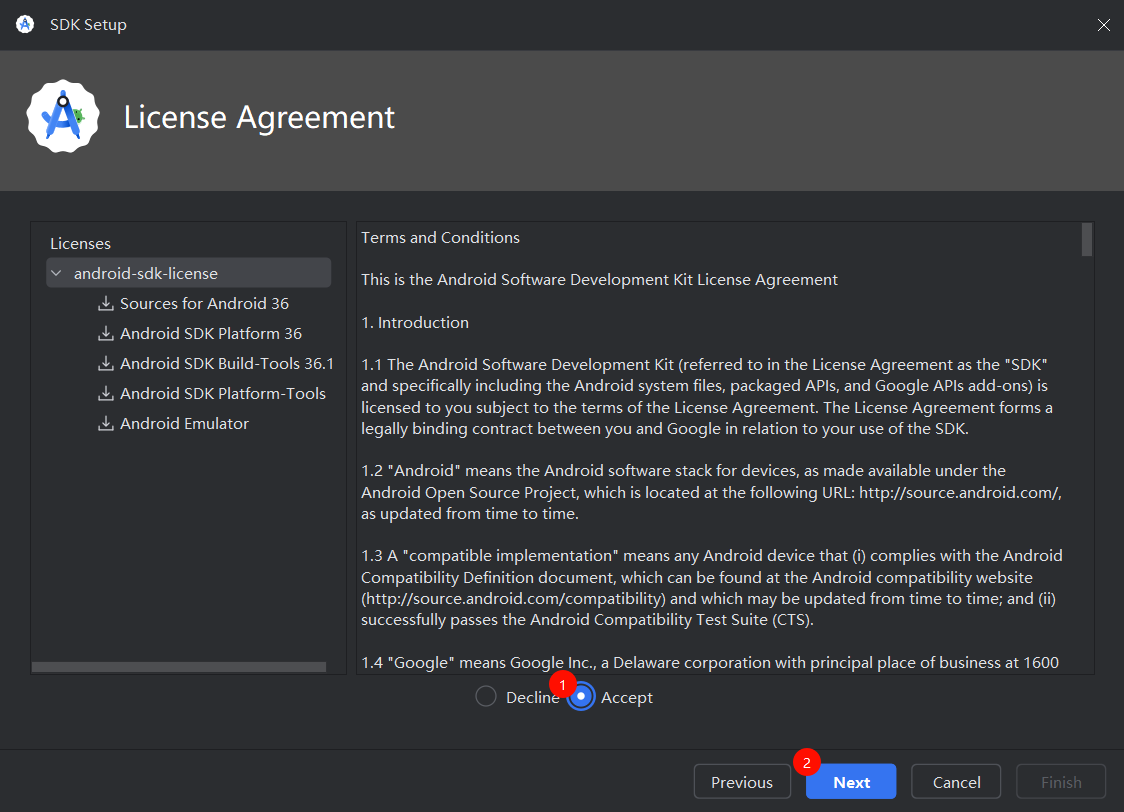The image size is (1124, 812).
Task: Select Sources for Android 36 entry
Action: coord(204,304)
